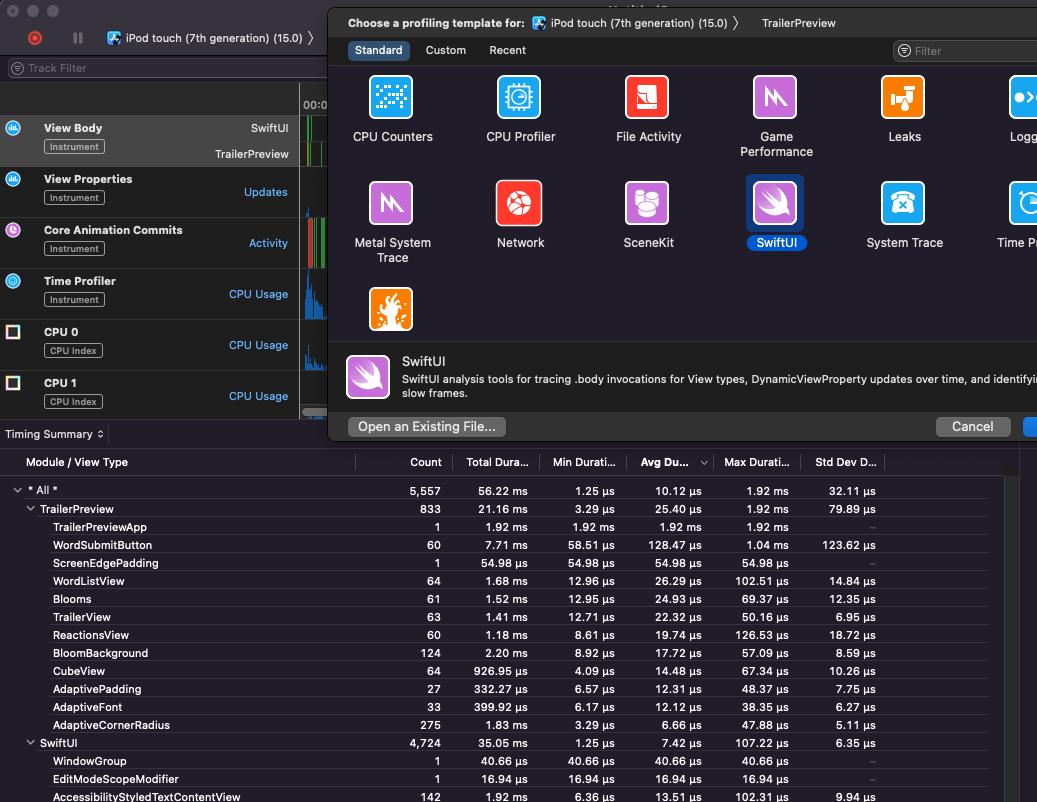Click CPU Usage label on CPU 0 track

259,345
